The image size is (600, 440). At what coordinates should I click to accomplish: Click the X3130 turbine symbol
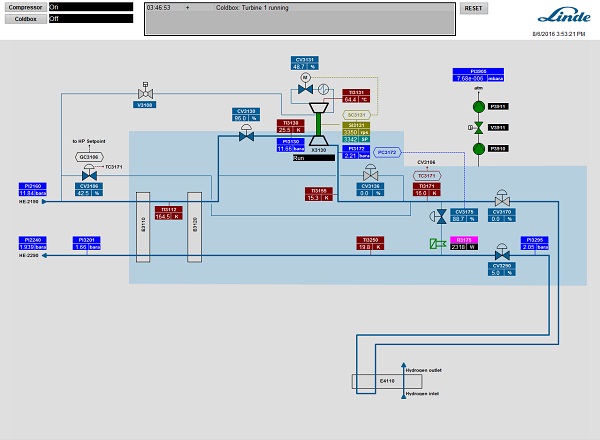click(320, 120)
